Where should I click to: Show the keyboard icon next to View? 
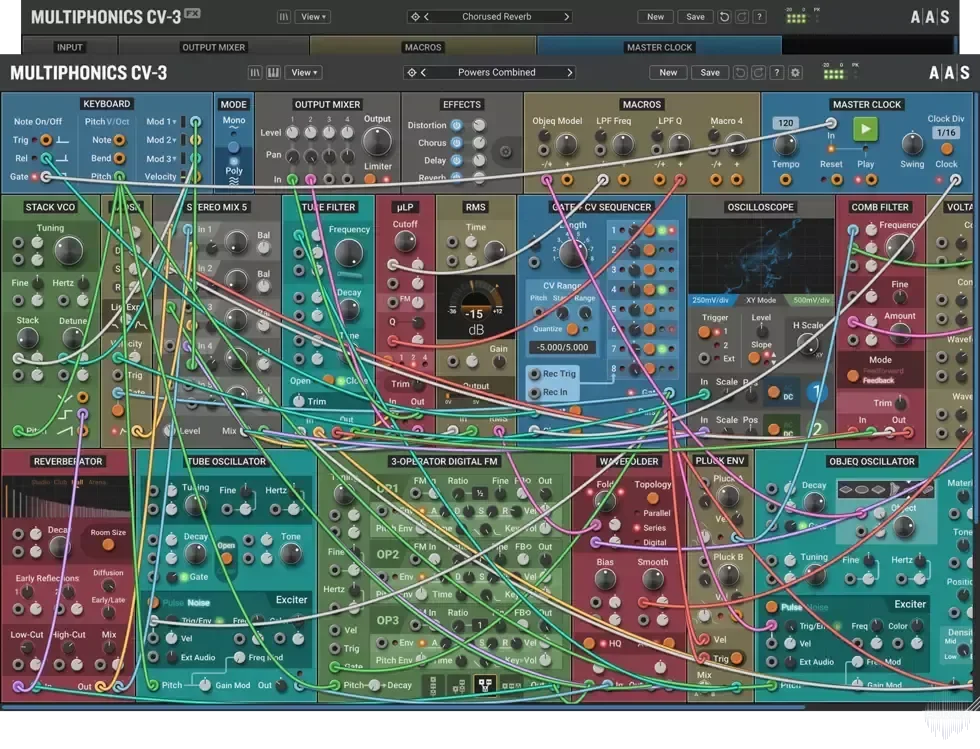tap(273, 73)
